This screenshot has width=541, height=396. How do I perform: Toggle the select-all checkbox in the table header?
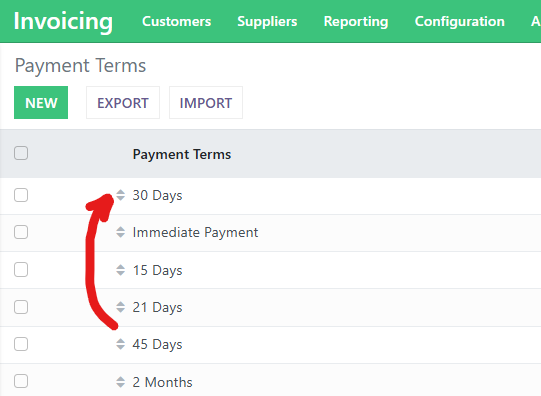point(21,153)
